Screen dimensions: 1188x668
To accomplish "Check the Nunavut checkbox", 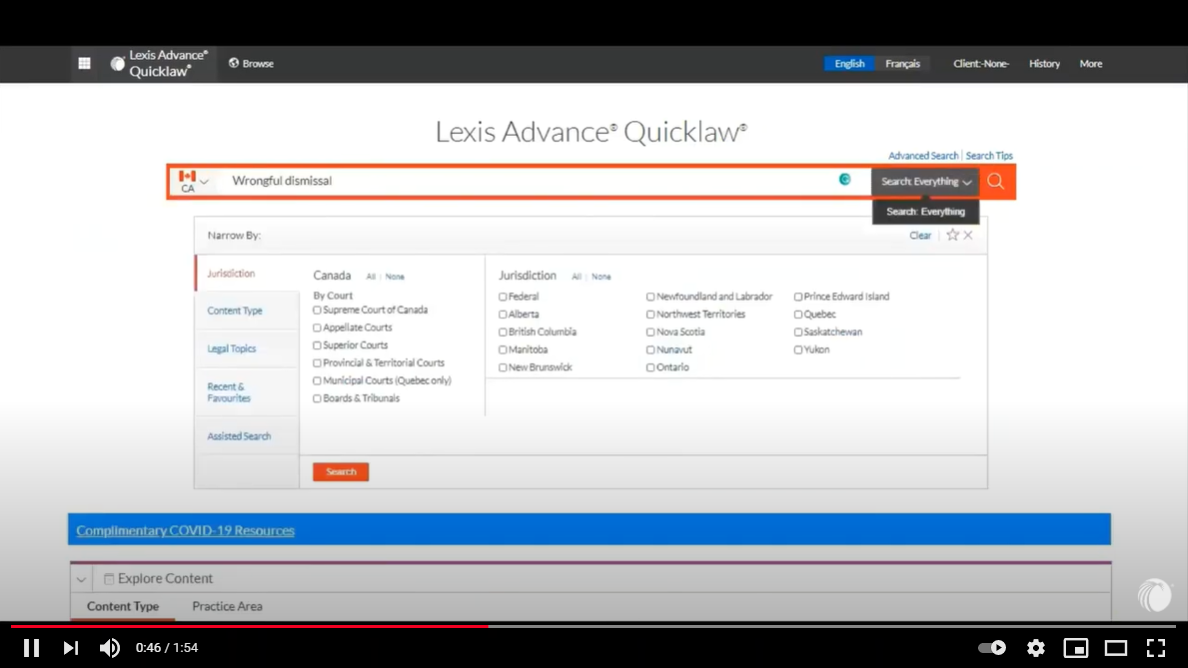I will pyautogui.click(x=650, y=350).
